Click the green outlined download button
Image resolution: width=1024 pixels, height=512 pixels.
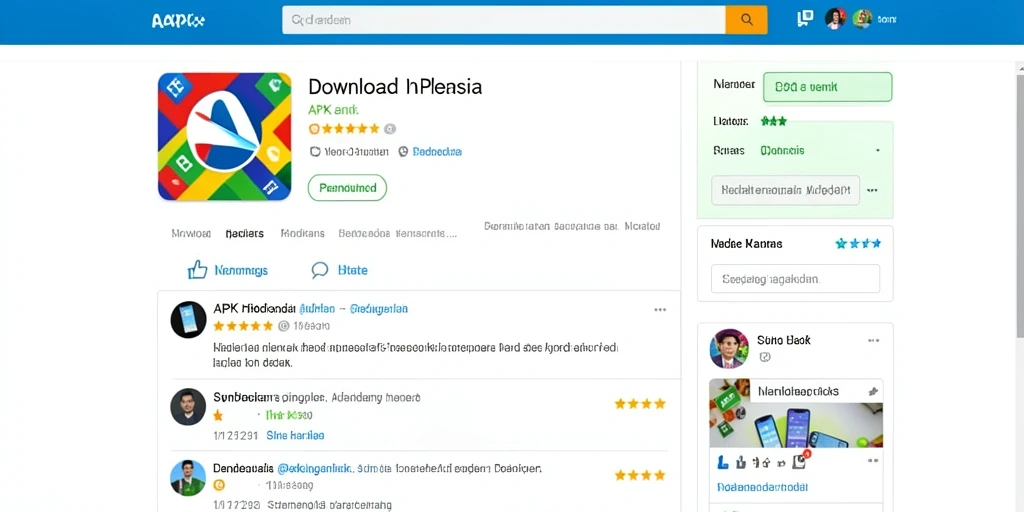pyautogui.click(x=347, y=188)
